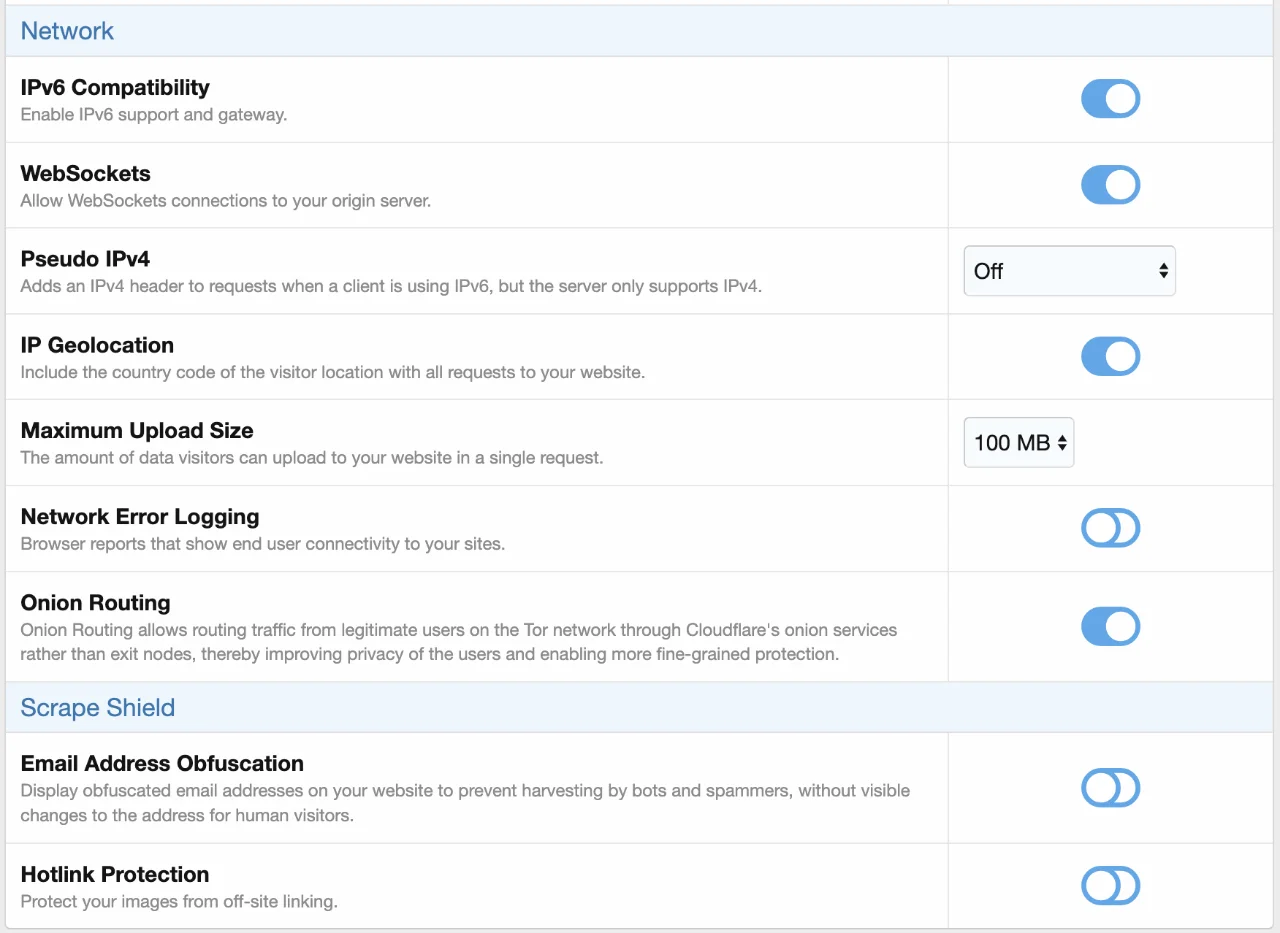This screenshot has height=933, width=1280.
Task: Turn off the WebSockets toggle
Action: pyautogui.click(x=1110, y=184)
